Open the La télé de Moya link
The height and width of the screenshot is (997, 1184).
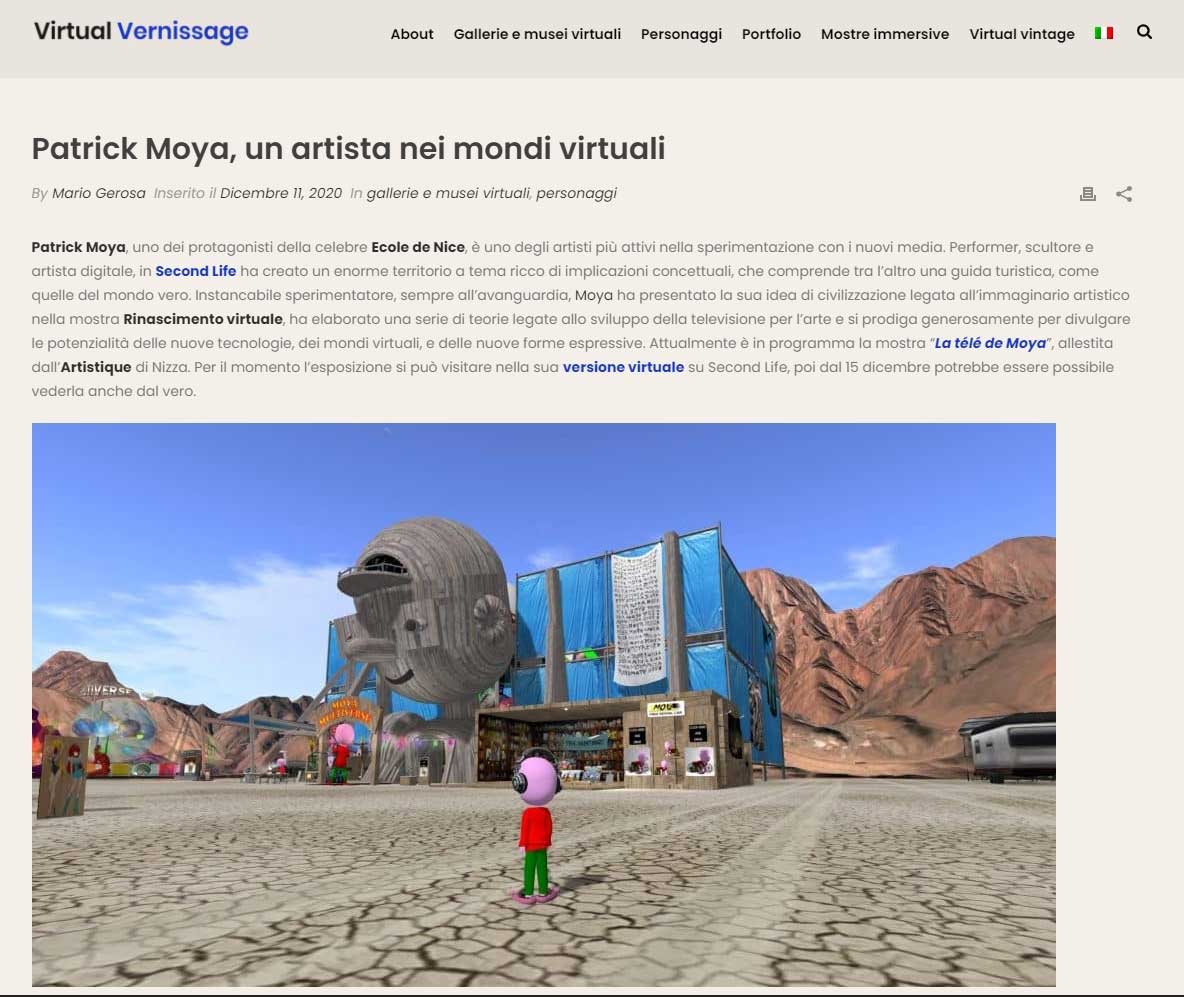coord(990,343)
